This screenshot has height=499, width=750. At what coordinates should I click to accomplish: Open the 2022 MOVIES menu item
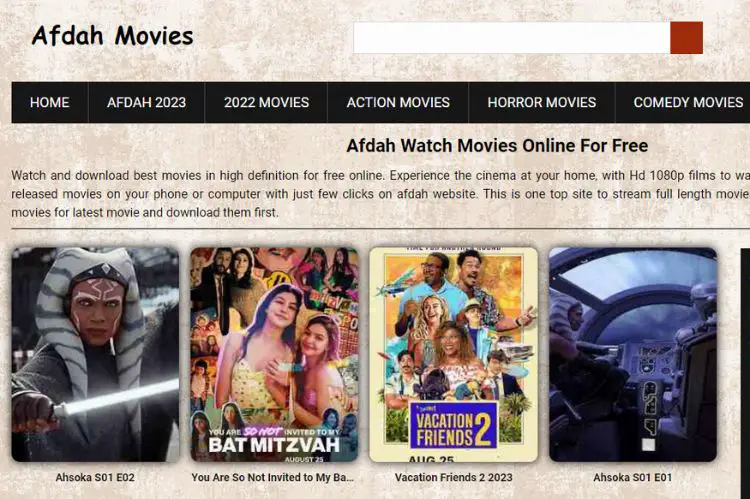pos(266,102)
